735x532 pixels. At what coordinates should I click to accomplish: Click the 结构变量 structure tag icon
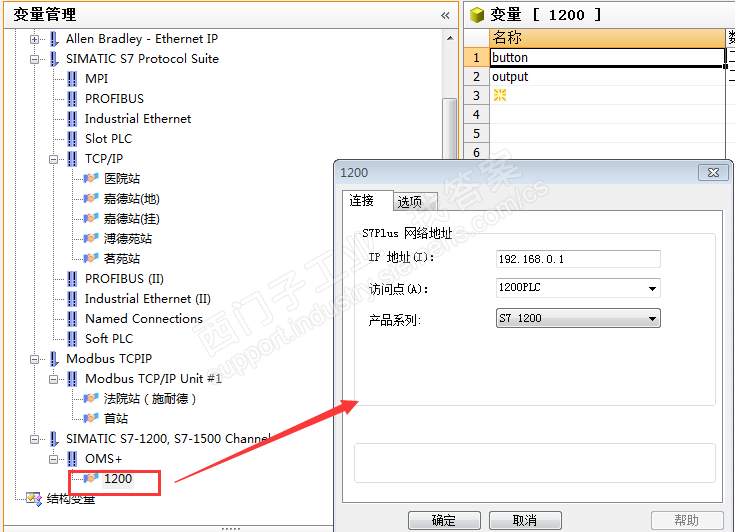point(34,499)
